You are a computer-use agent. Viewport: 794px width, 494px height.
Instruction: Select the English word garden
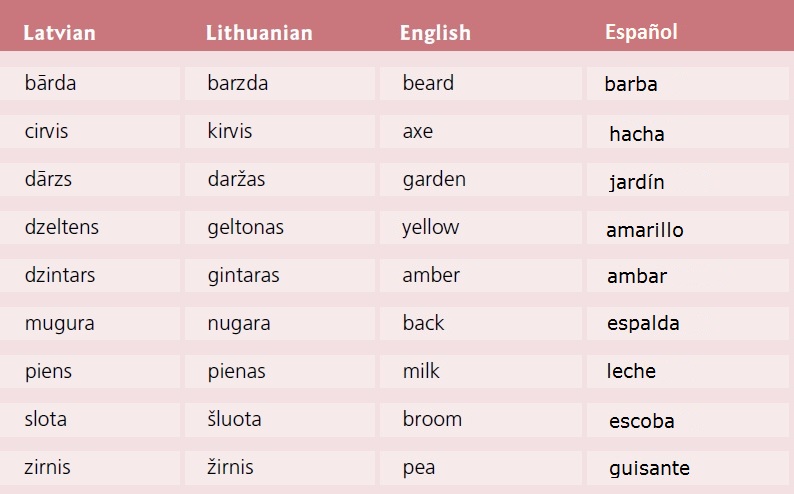point(434,179)
